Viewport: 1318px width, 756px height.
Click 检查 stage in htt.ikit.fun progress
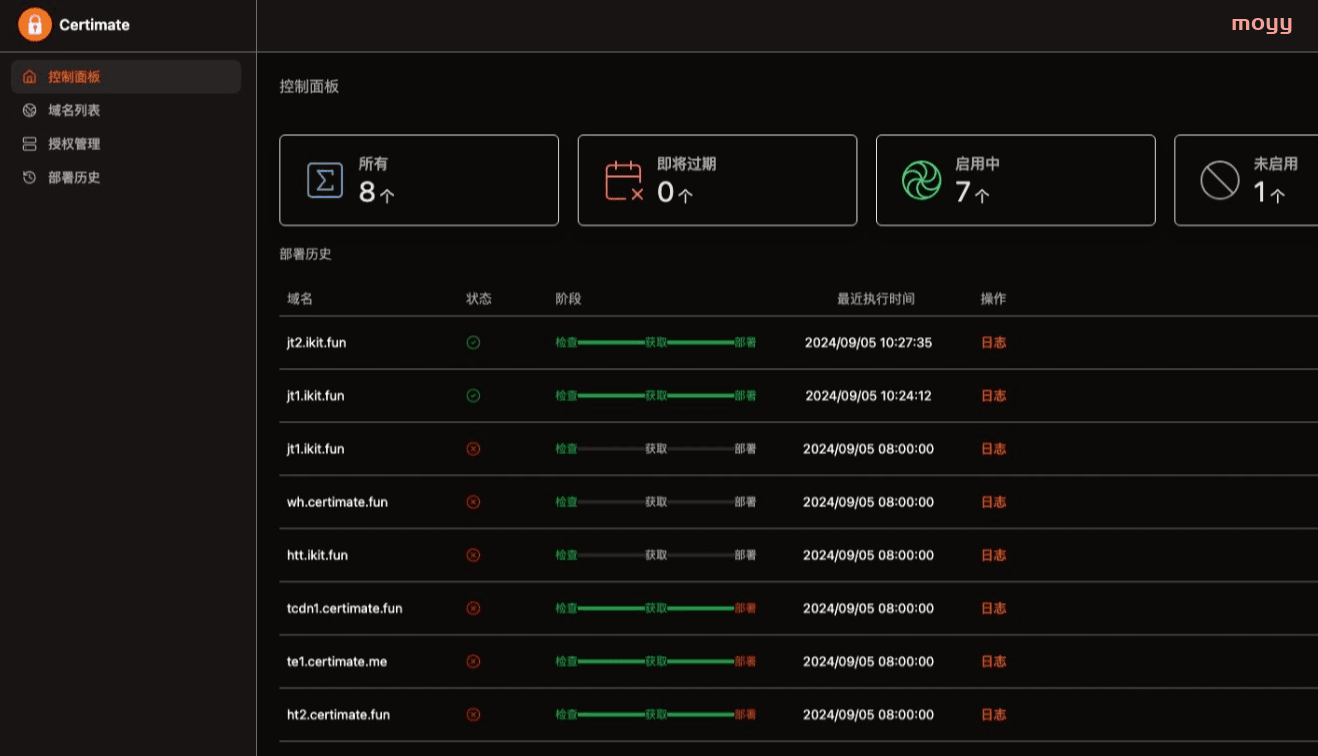tap(566, 555)
